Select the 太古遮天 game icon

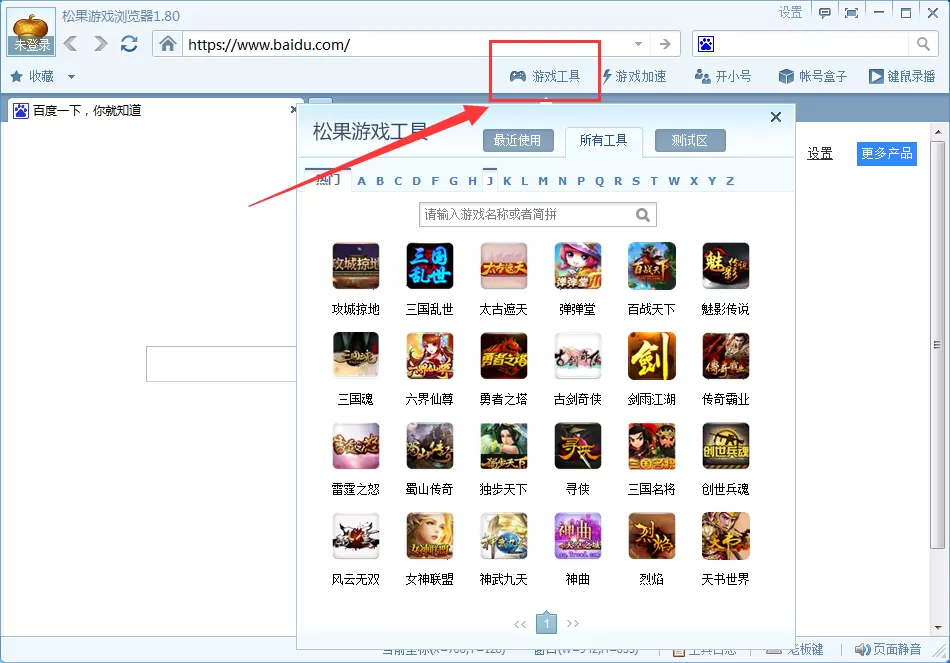point(503,266)
